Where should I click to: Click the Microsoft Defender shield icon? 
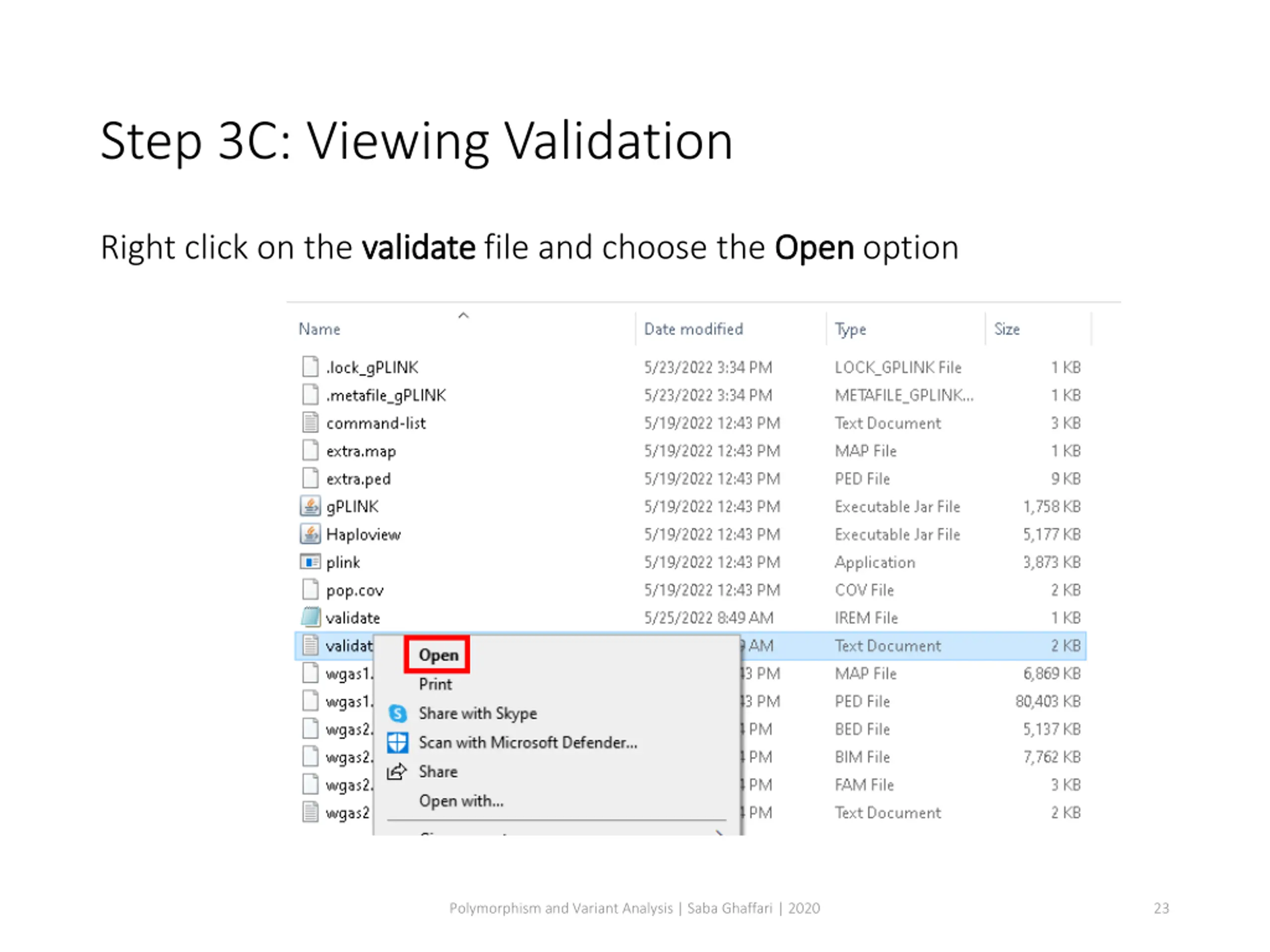(397, 743)
